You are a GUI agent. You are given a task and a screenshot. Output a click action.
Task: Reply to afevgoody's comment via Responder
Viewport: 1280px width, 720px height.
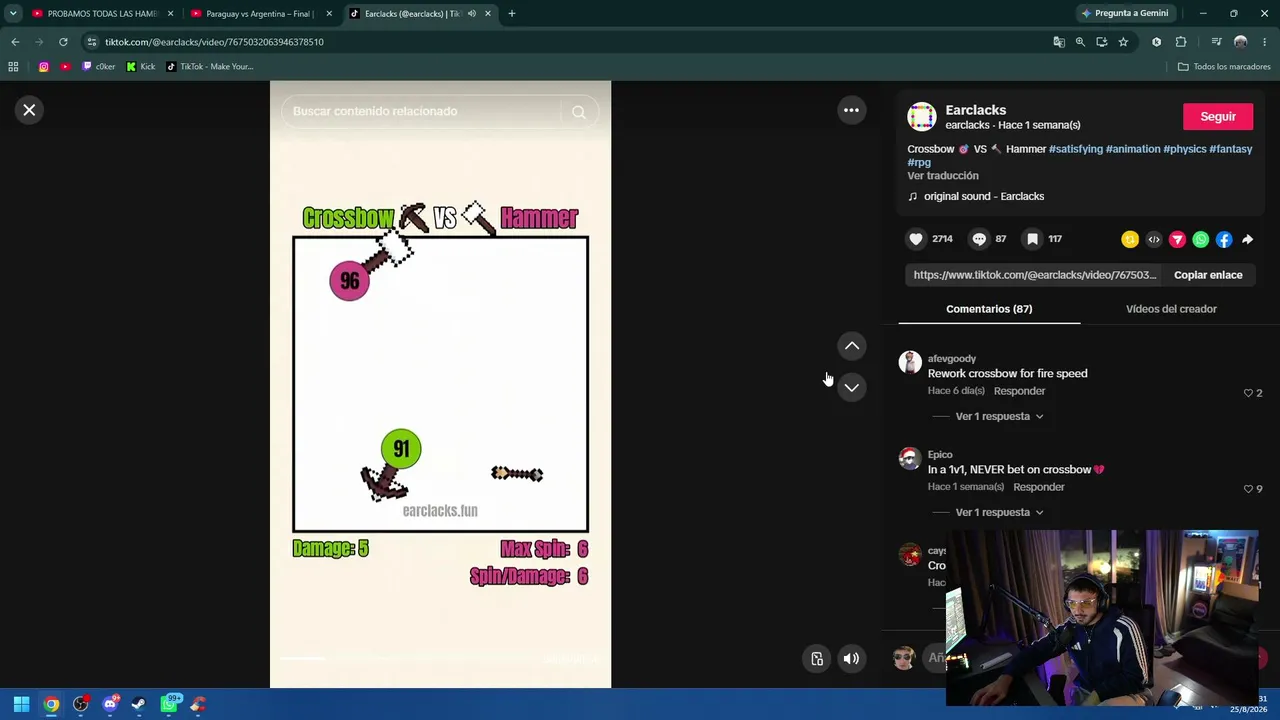click(1019, 391)
